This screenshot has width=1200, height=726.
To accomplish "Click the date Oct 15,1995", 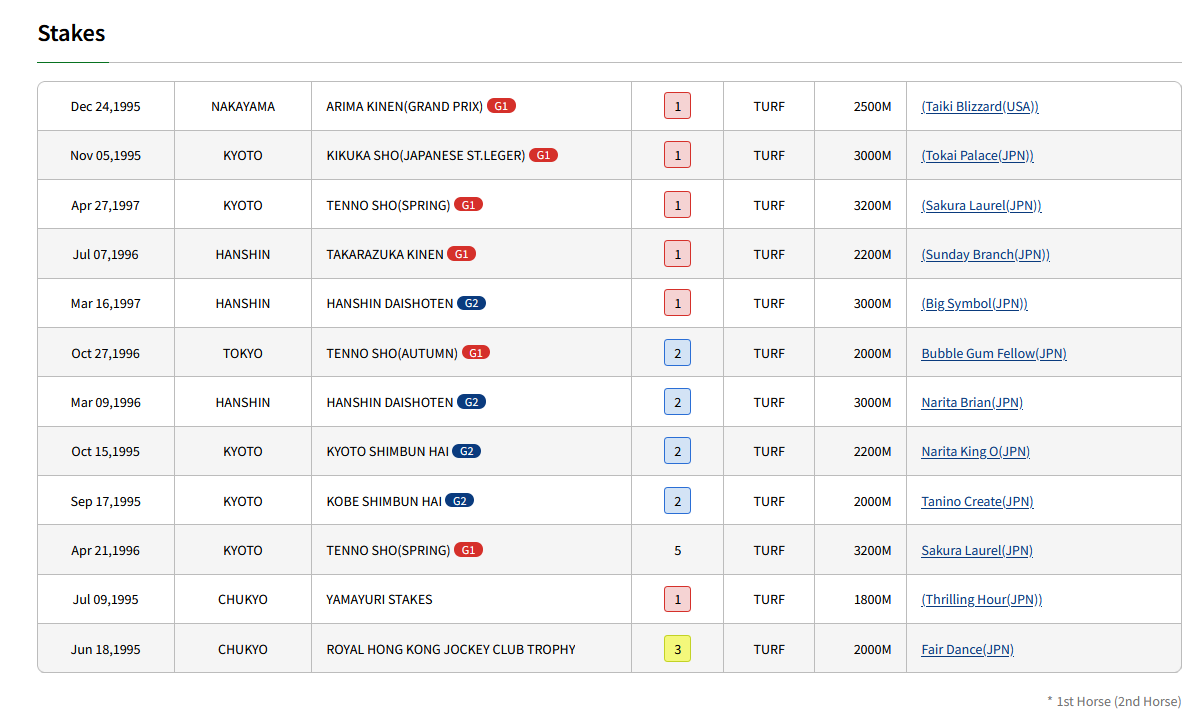I will pyautogui.click(x=106, y=451).
